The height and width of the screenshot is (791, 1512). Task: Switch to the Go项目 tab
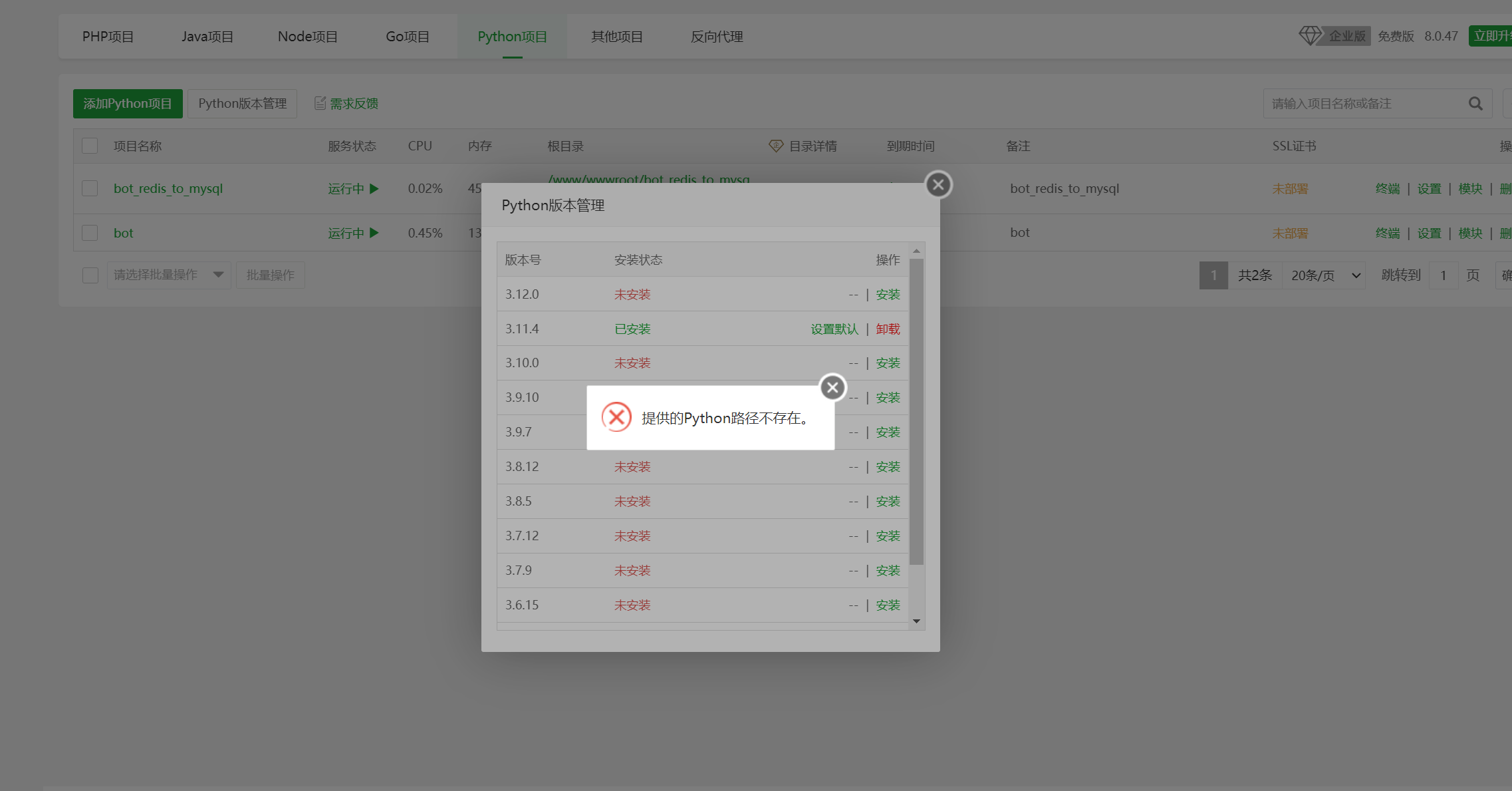tap(408, 37)
